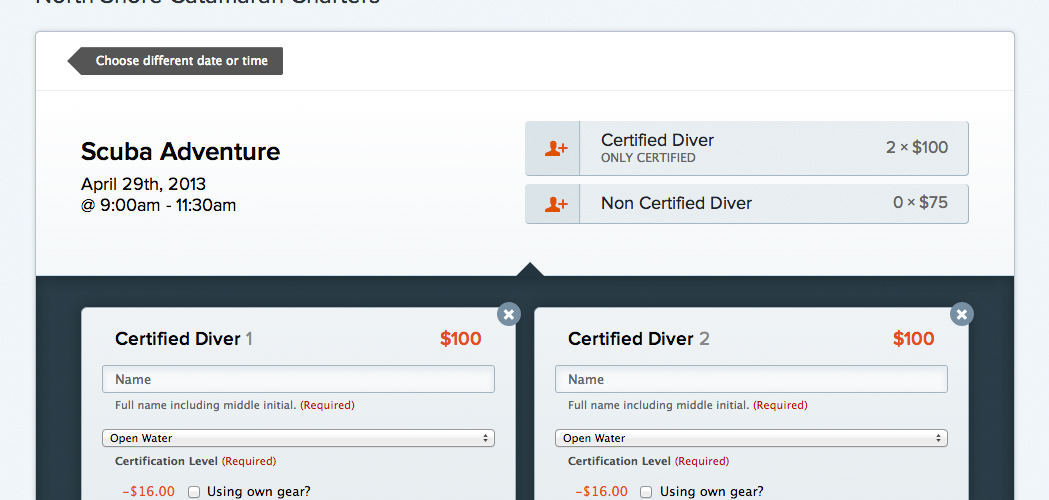Click the -$16.00 discount for Diver 2
The image size is (1049, 500).
601,492
